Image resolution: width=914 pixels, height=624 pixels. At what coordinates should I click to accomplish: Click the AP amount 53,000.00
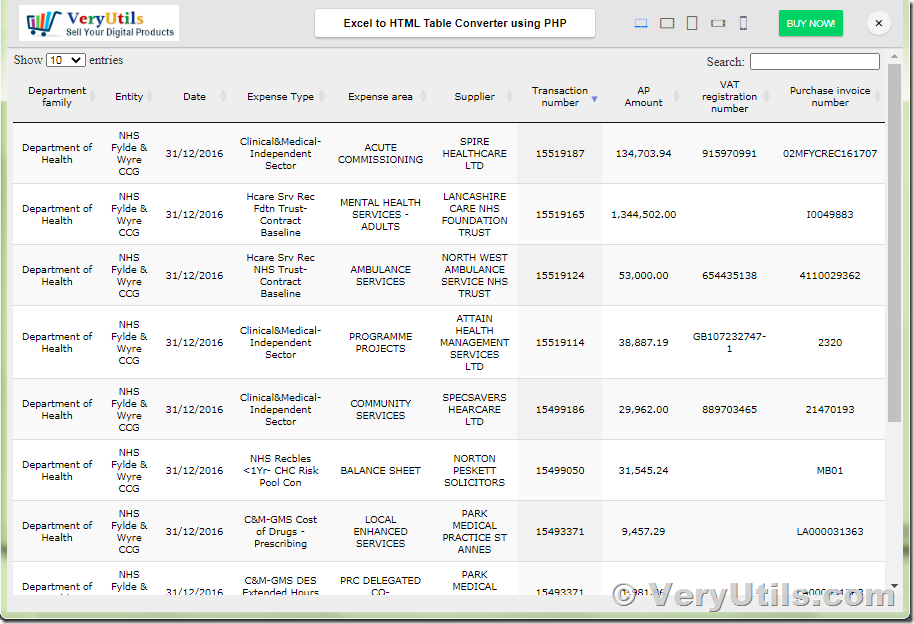(644, 275)
